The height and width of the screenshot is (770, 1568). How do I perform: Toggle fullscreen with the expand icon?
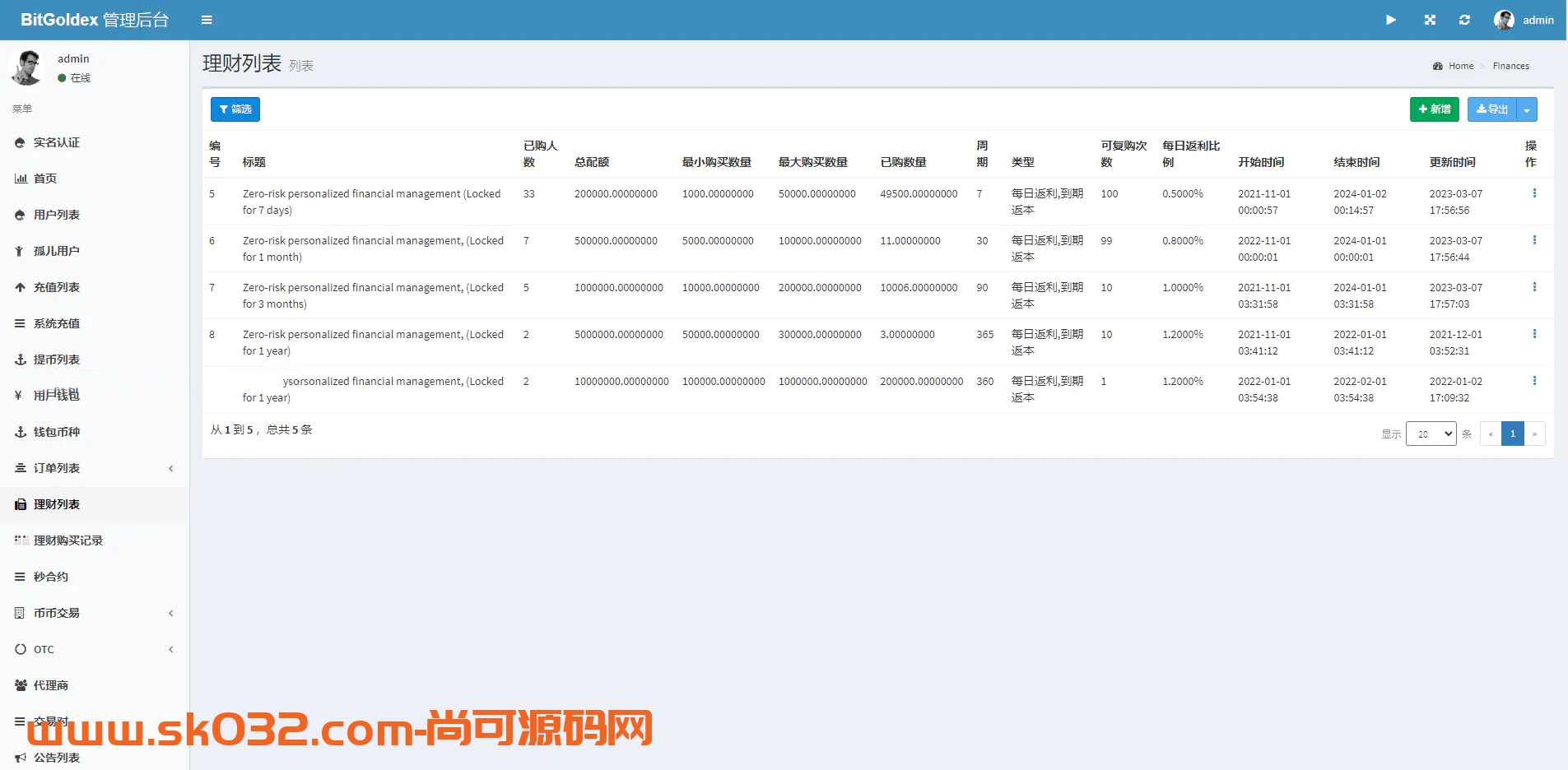[x=1430, y=20]
